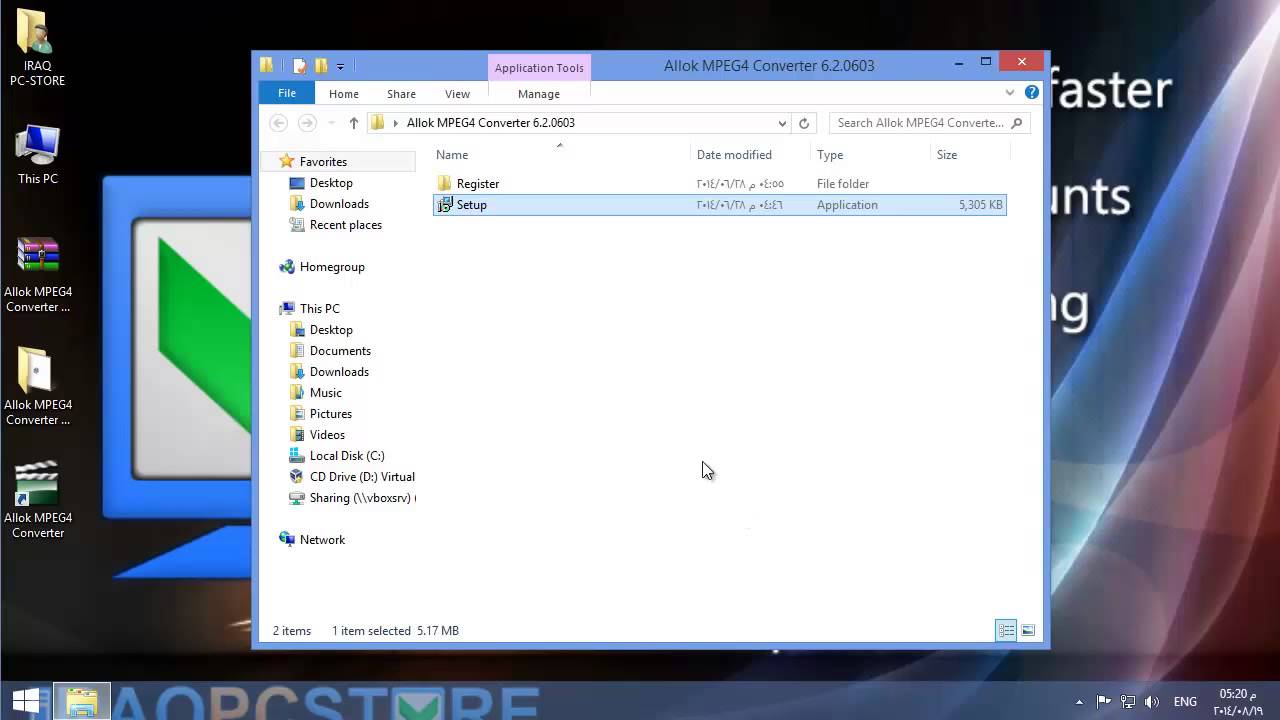Go back with the Back arrow
This screenshot has width=1280, height=720.
(x=279, y=123)
